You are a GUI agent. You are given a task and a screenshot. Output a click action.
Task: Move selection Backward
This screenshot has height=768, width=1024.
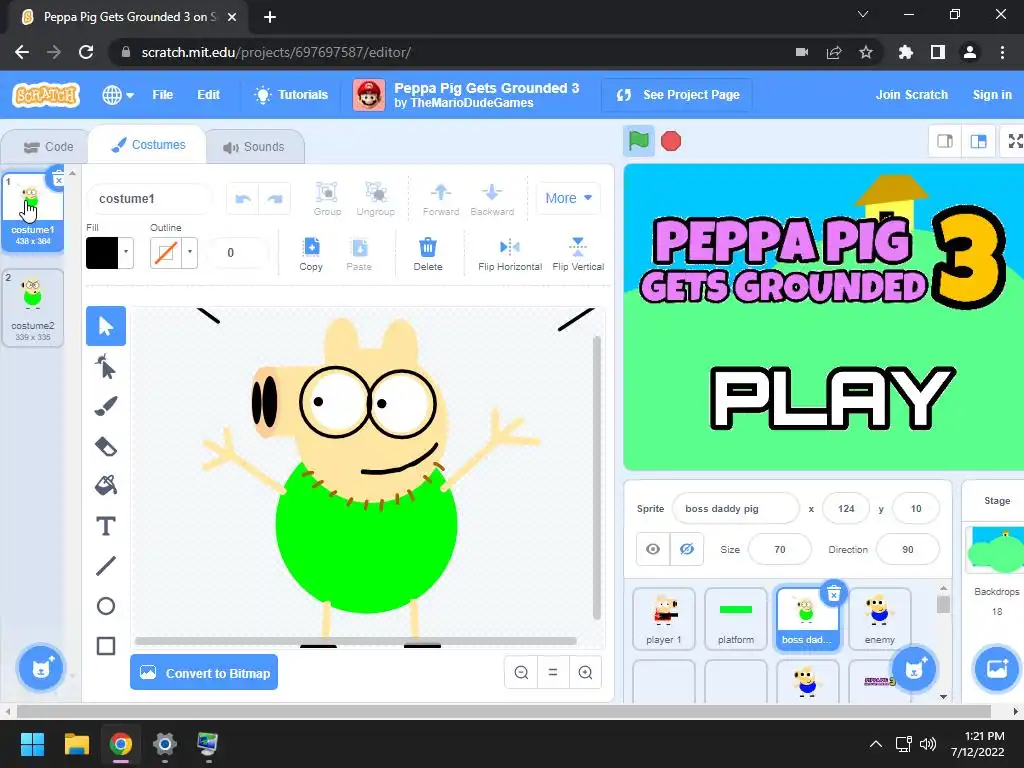tap(492, 199)
